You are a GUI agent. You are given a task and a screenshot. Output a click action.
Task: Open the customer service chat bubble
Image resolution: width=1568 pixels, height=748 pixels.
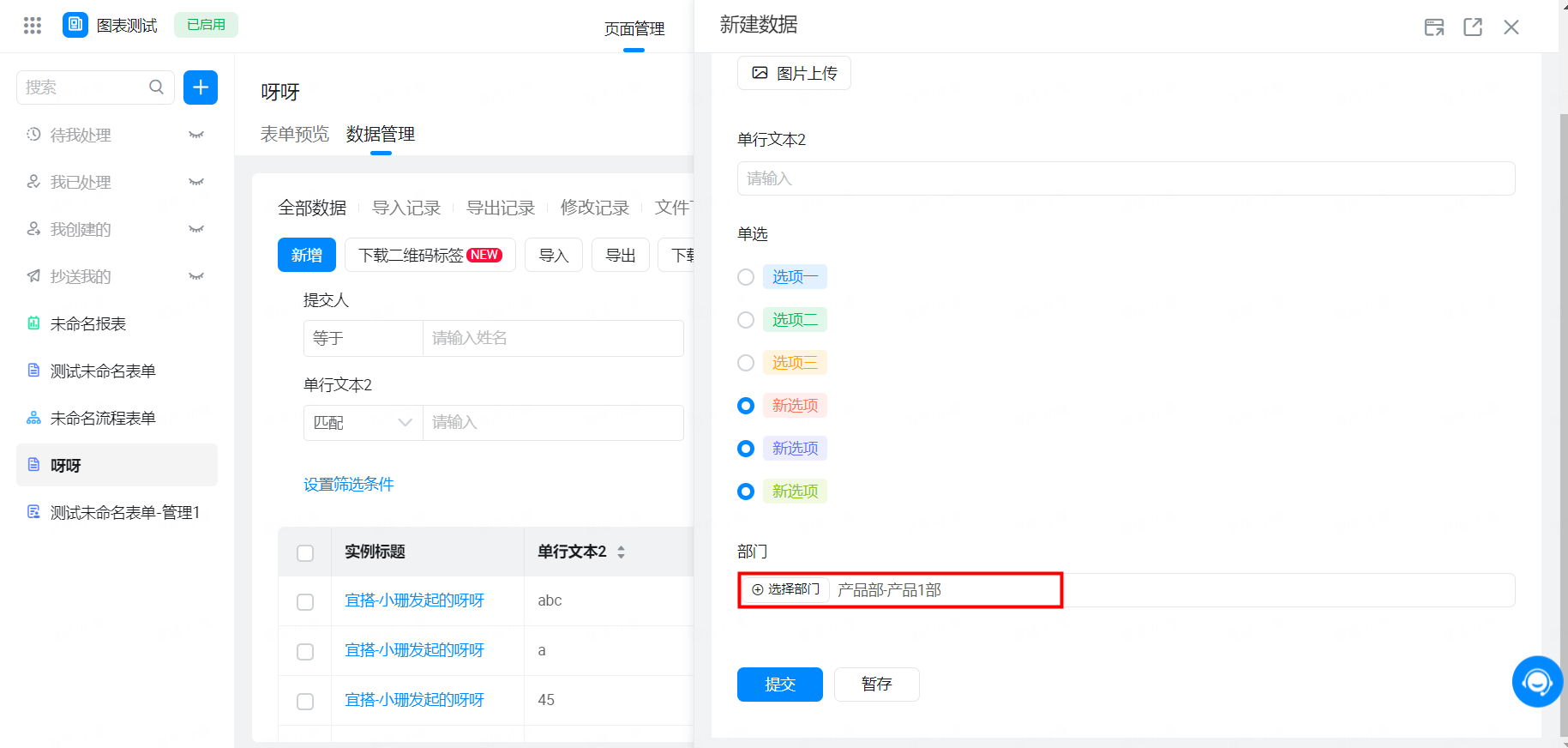click(1537, 682)
